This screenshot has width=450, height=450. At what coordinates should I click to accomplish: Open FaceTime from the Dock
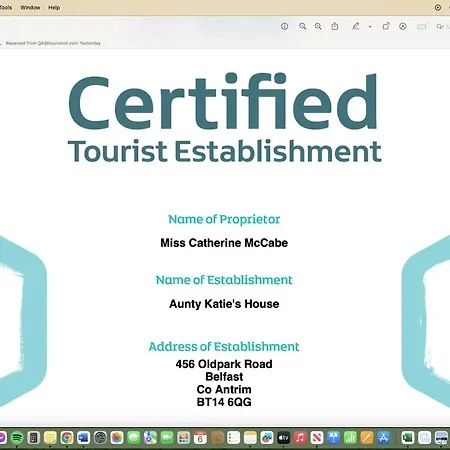click(x=167, y=437)
